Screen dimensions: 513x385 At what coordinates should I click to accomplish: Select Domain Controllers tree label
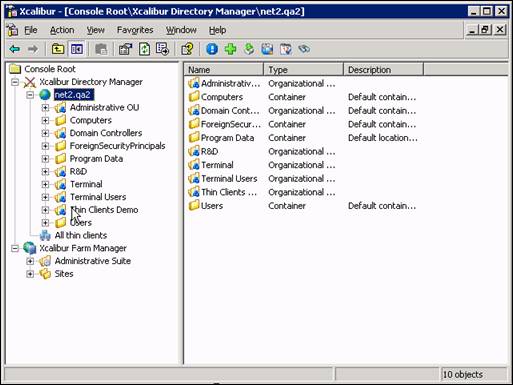click(x=106, y=133)
